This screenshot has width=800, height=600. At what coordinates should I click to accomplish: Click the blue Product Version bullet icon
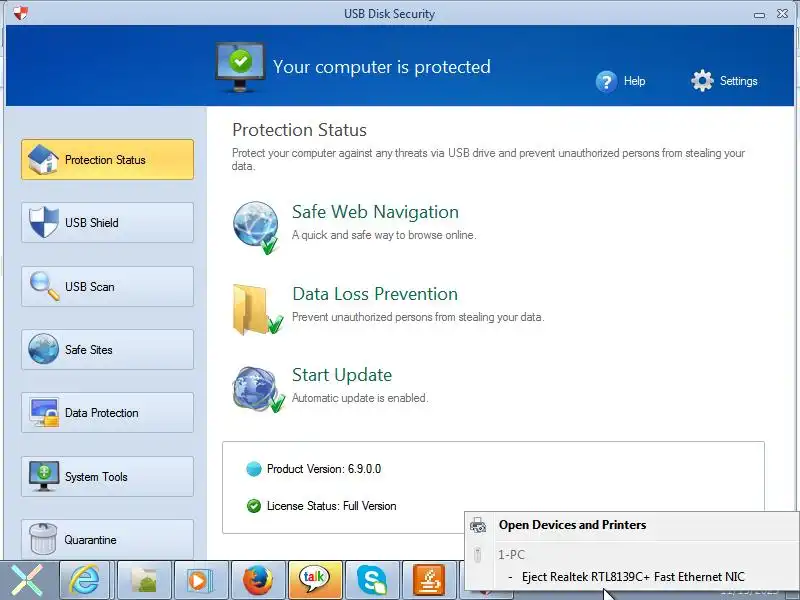coord(254,469)
